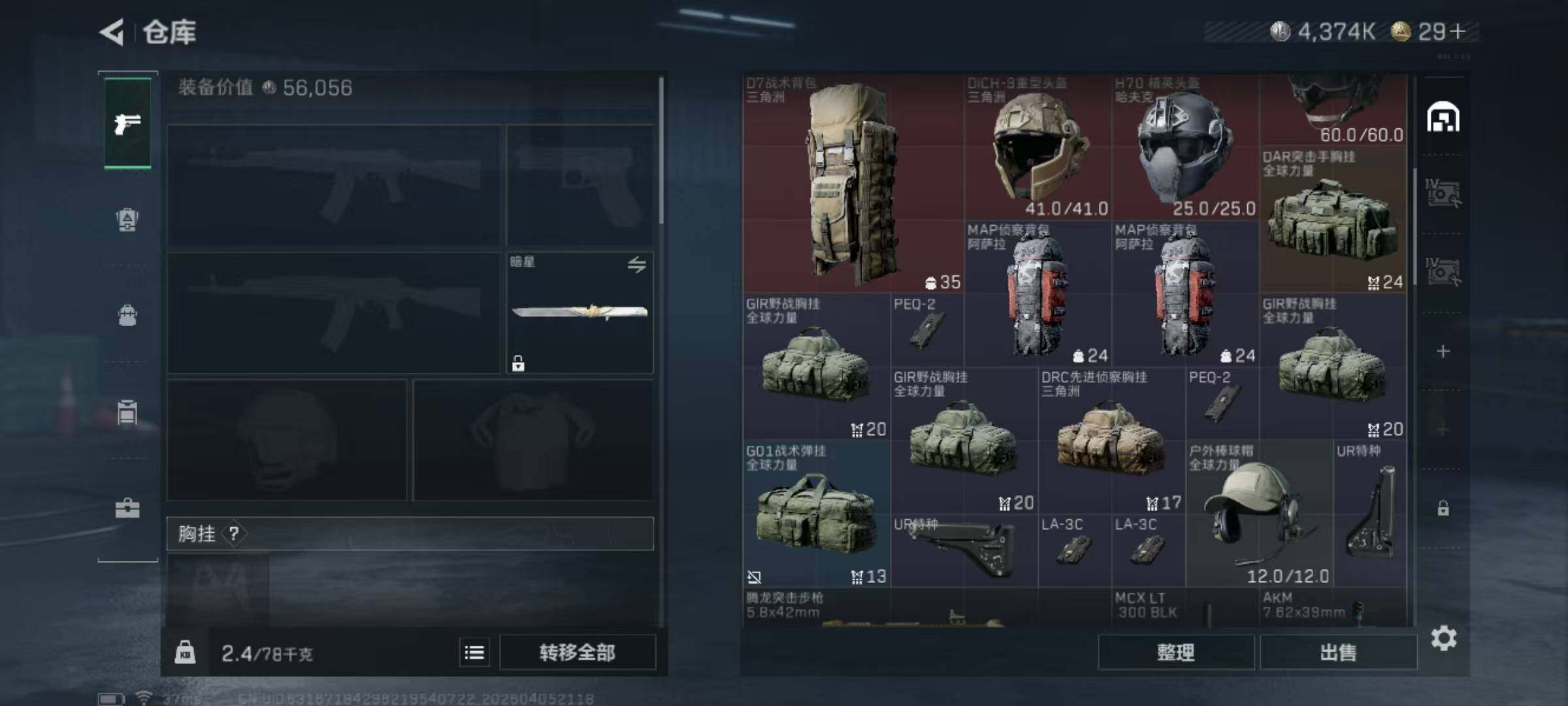Open the main stash icon in the right sidebar
1568x706 pixels.
pos(1443,118)
